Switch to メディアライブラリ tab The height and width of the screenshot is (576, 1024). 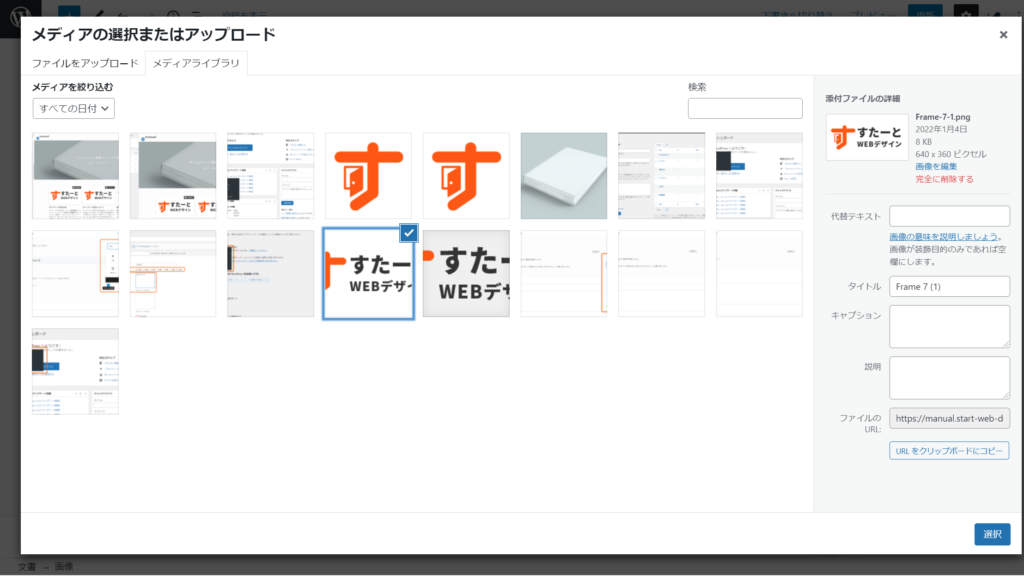click(196, 63)
